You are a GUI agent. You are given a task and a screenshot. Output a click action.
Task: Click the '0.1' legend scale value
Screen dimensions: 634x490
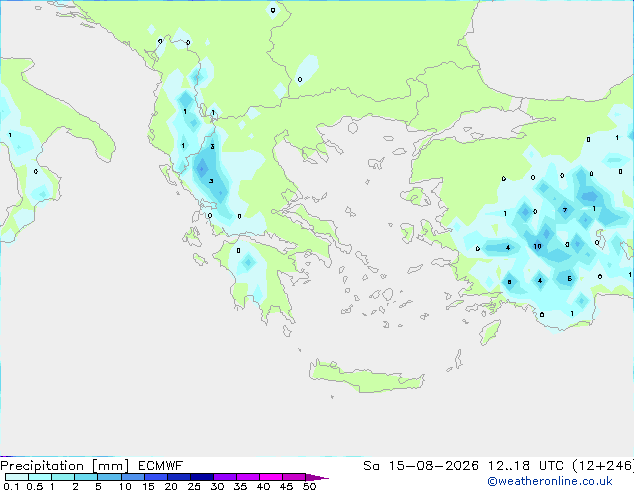[11, 486]
